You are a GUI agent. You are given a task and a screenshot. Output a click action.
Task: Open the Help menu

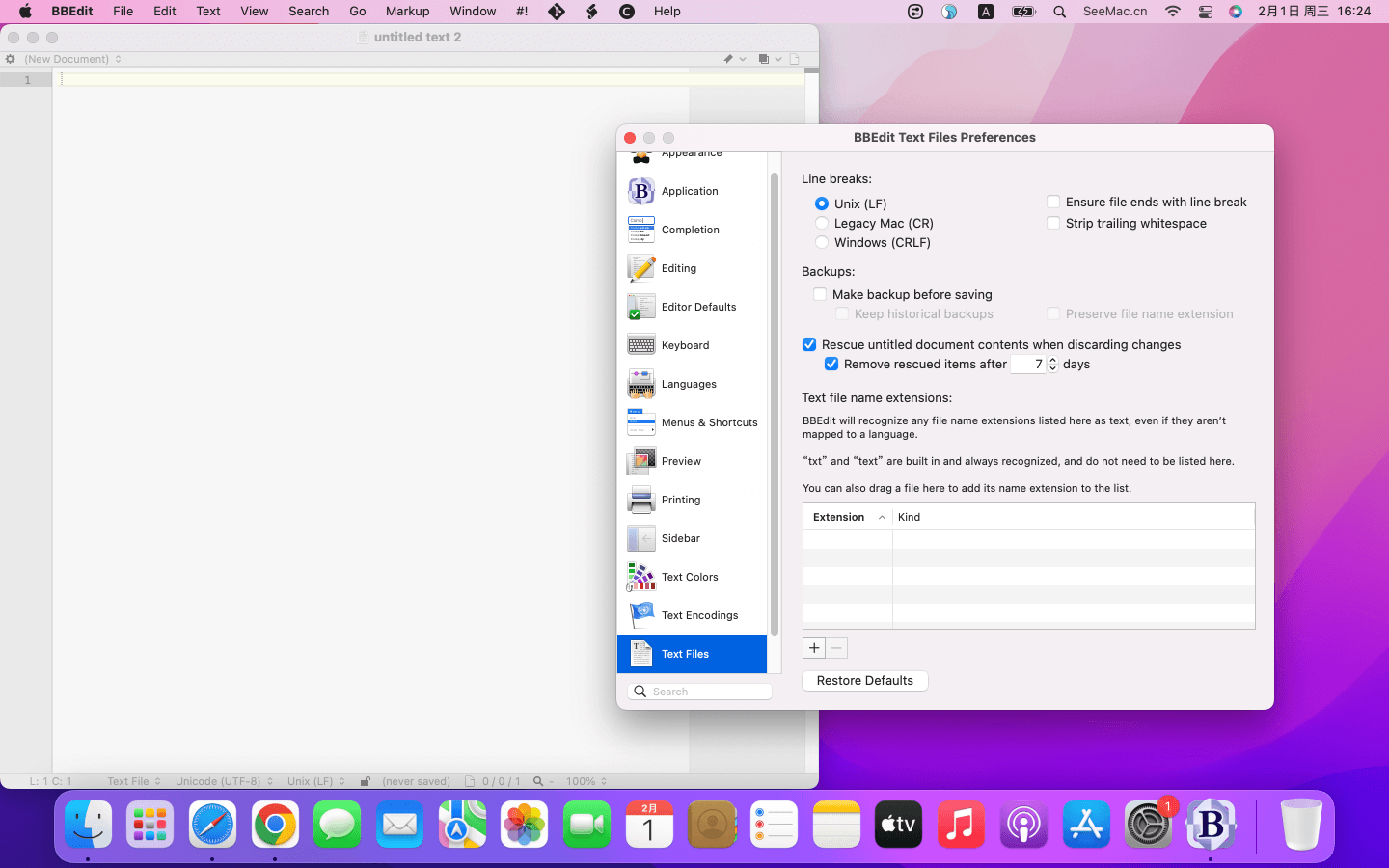(x=667, y=12)
